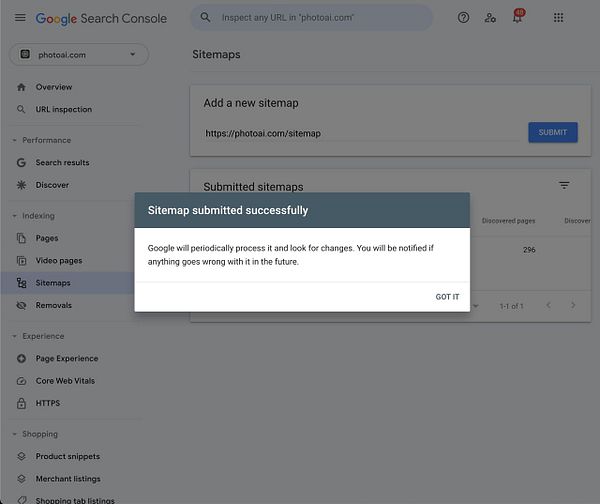This screenshot has height=504, width=600.
Task: Click the Sitemaps tree icon
Action: pos(21,283)
